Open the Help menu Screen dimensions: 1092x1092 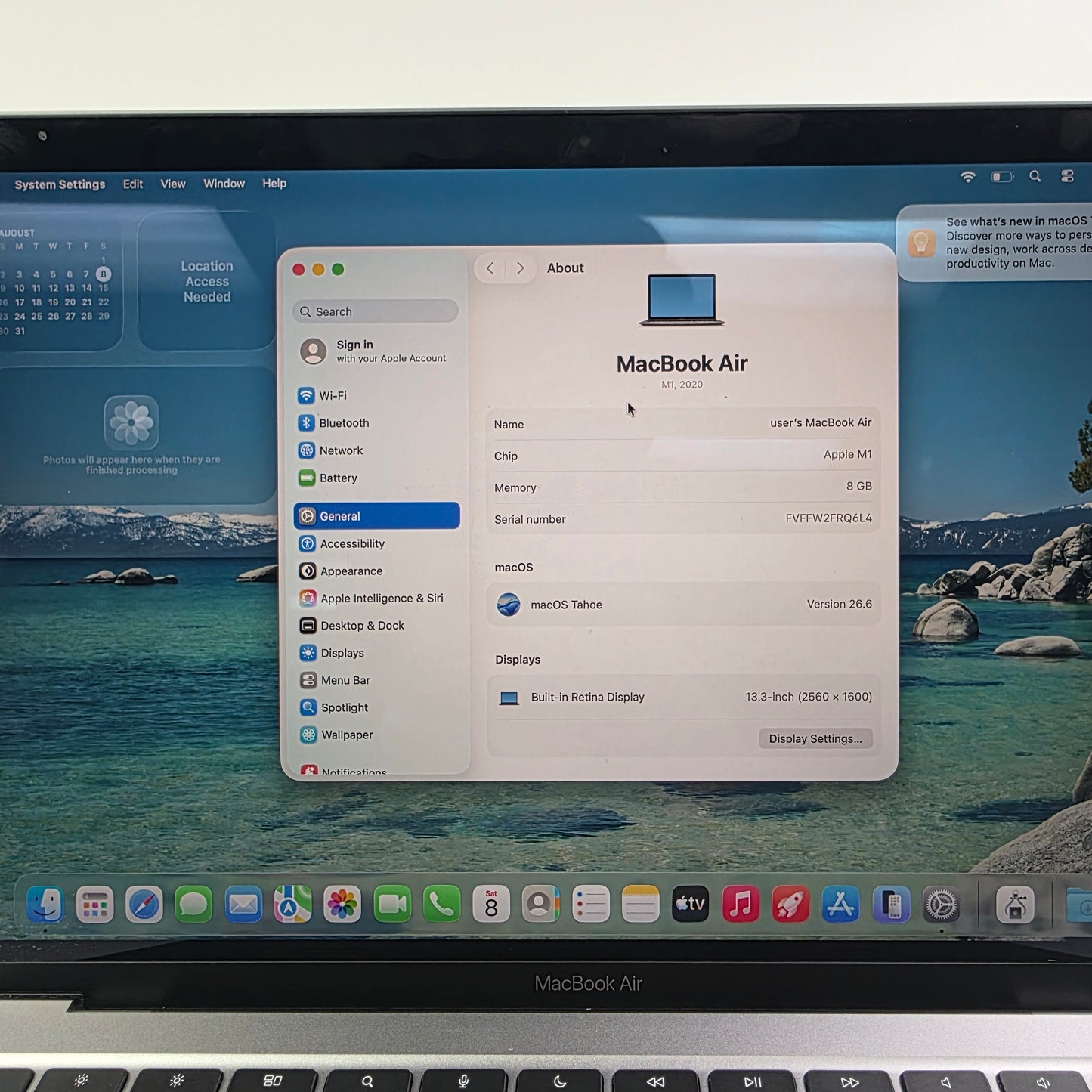[x=274, y=183]
